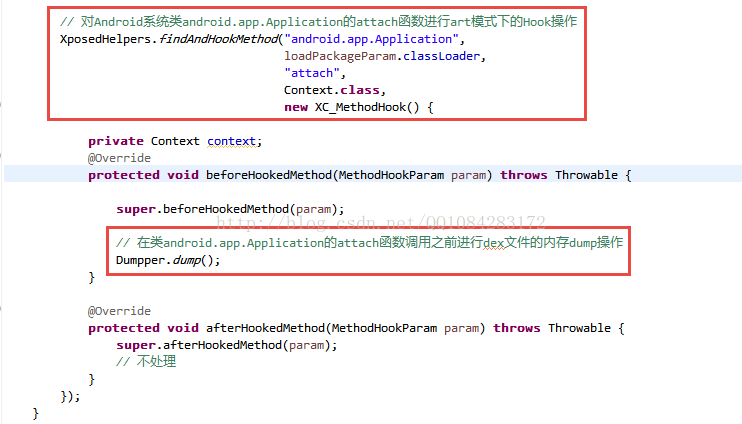Click Throwable in afterHookedMethod signature
Viewport: 742px width, 424px height.
point(579,328)
